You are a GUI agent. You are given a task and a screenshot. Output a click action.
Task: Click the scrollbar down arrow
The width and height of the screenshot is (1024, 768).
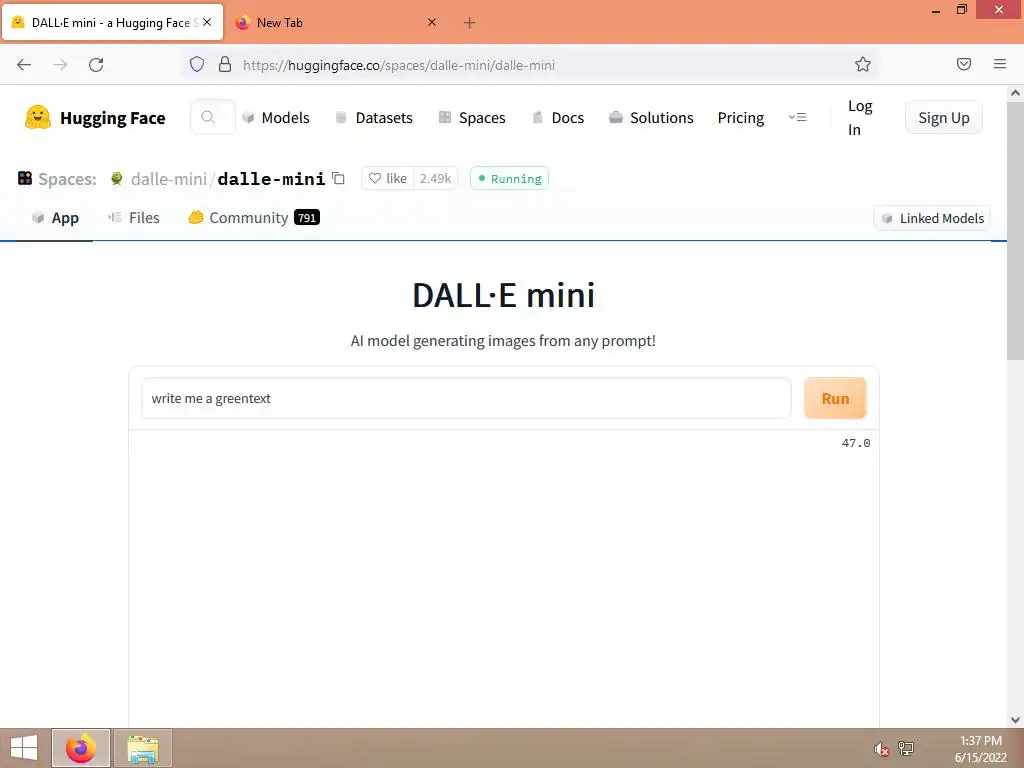[1015, 720]
